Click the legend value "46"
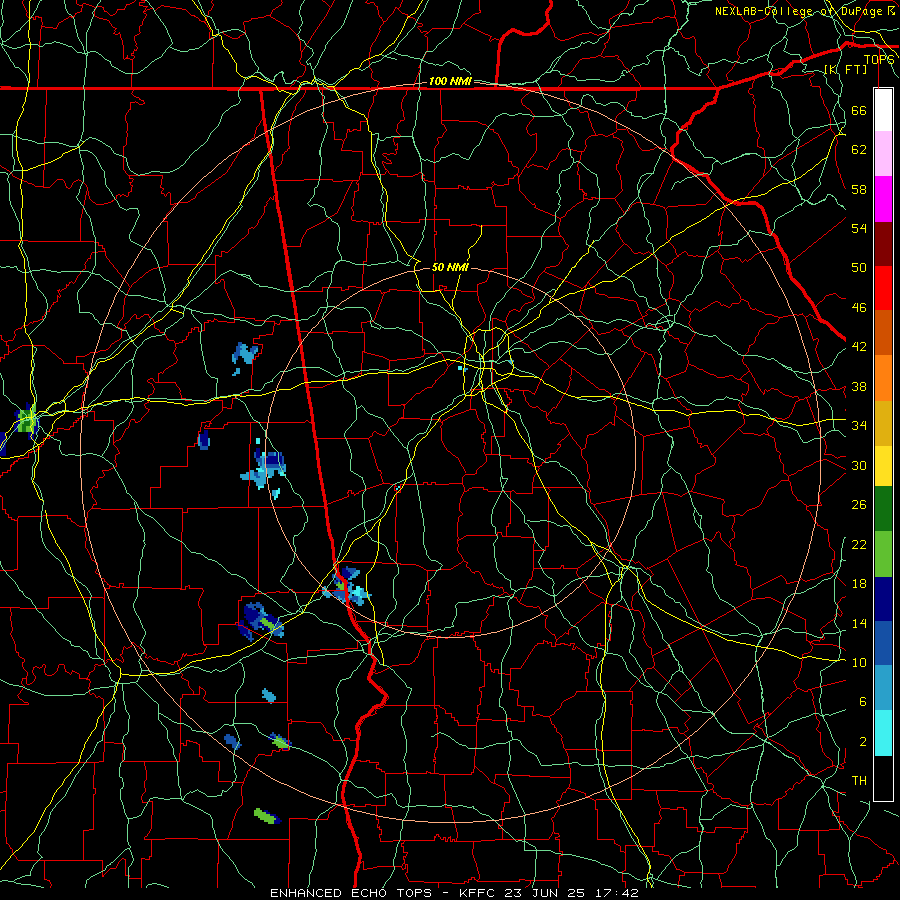Screen dimensions: 900x900 pyautogui.click(x=859, y=308)
